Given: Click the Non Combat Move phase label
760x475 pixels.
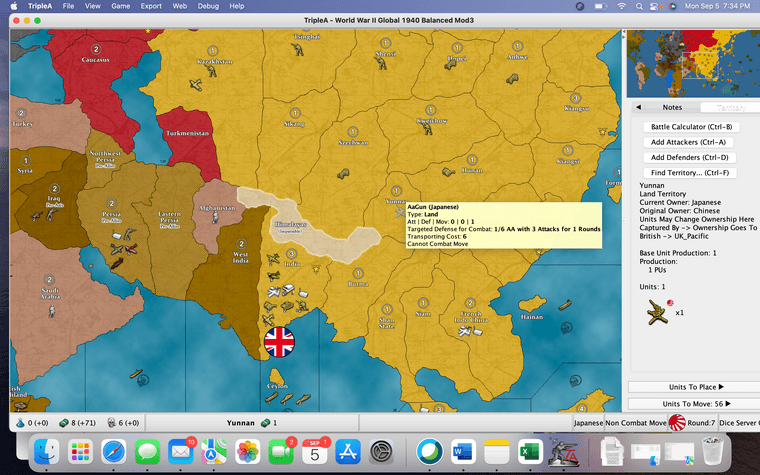Looking at the screenshot, I should coord(635,423).
